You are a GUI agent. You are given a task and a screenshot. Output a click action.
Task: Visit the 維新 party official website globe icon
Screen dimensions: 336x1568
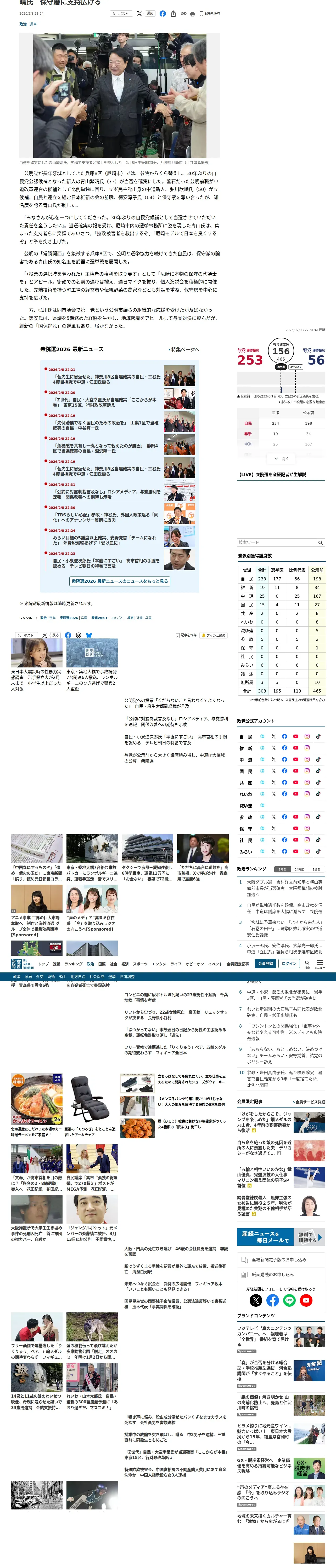pos(262,748)
